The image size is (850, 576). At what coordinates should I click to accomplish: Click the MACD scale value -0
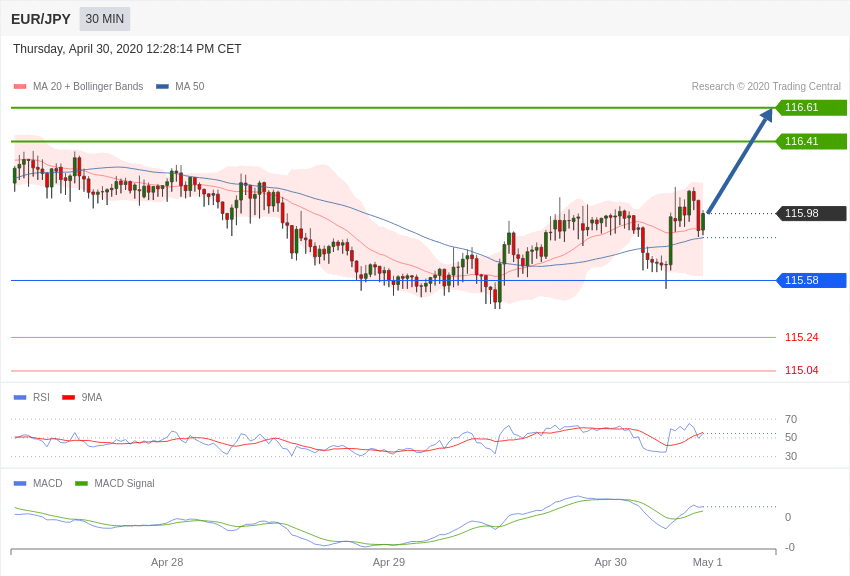pyautogui.click(x=789, y=547)
